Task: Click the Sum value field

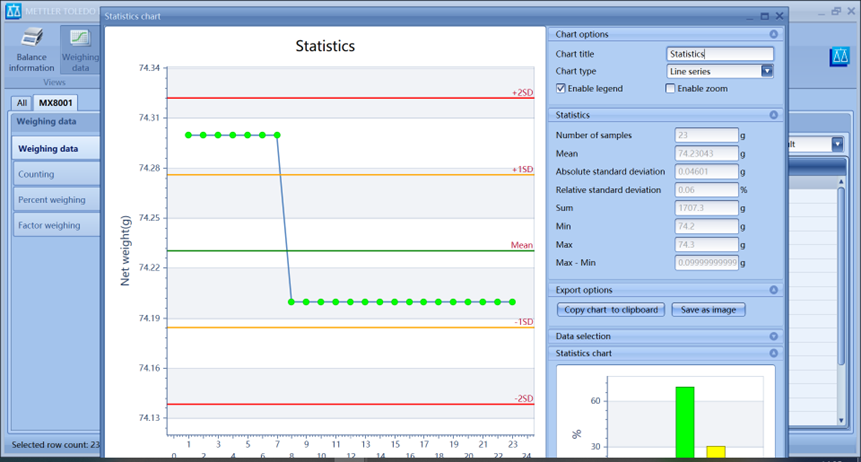Action: 706,208
